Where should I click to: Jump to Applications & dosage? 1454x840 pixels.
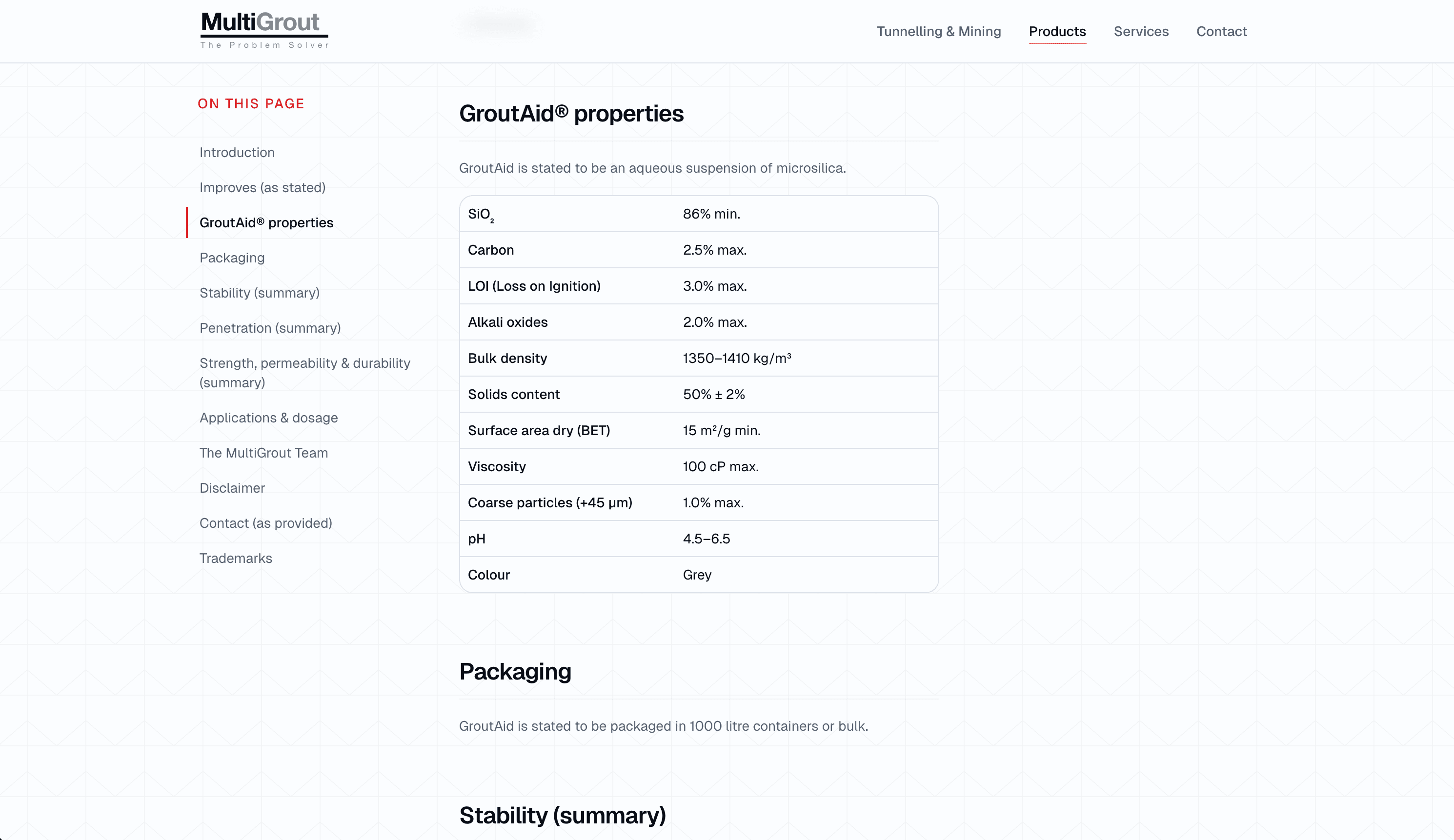pos(269,418)
